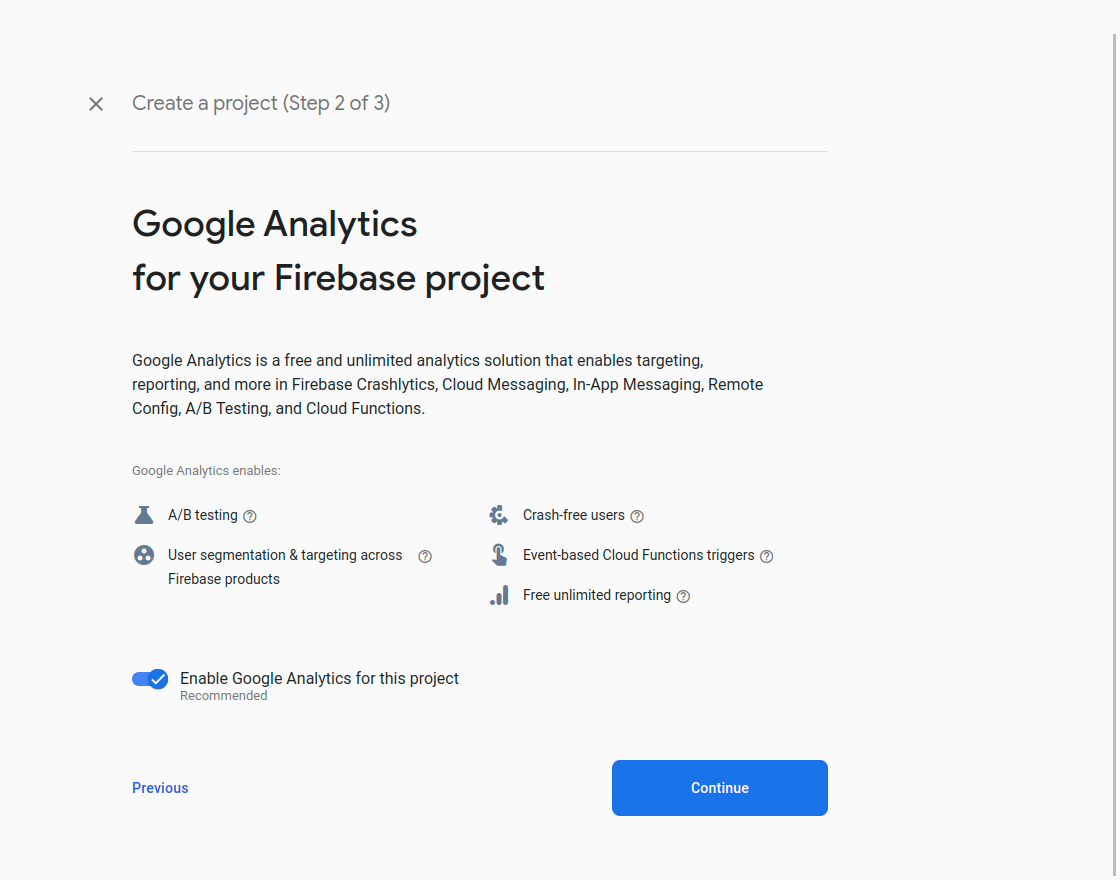Open help for Free unlimited reporting
Image resolution: width=1120 pixels, height=880 pixels.
point(683,596)
